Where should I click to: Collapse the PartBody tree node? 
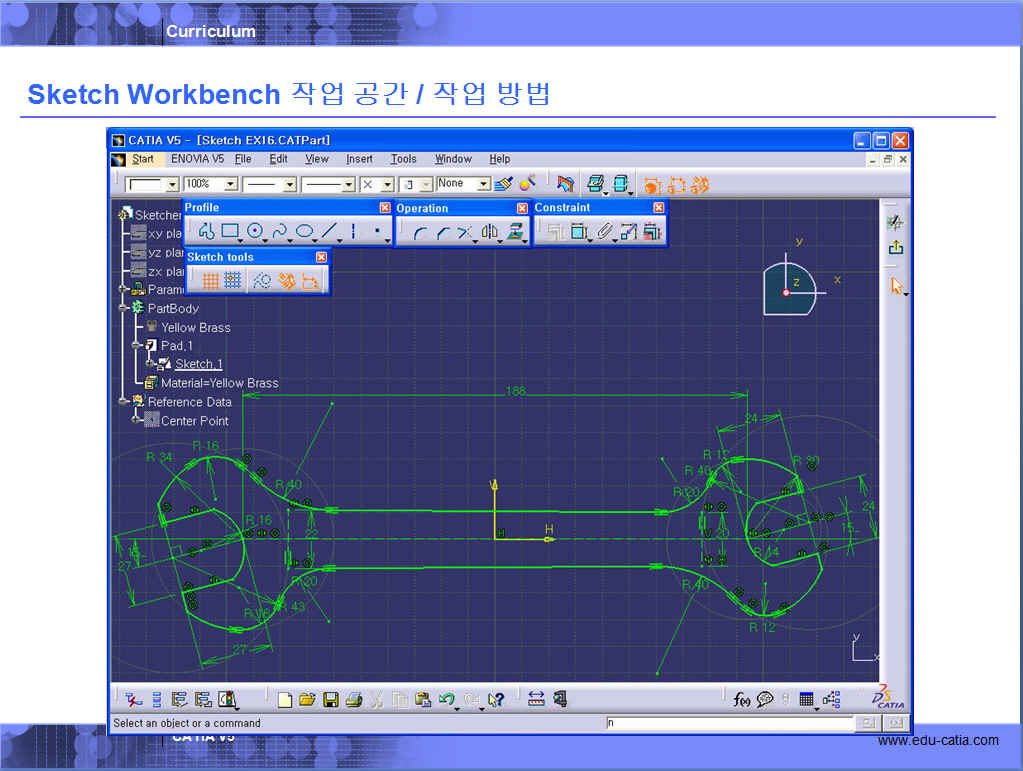pos(124,308)
